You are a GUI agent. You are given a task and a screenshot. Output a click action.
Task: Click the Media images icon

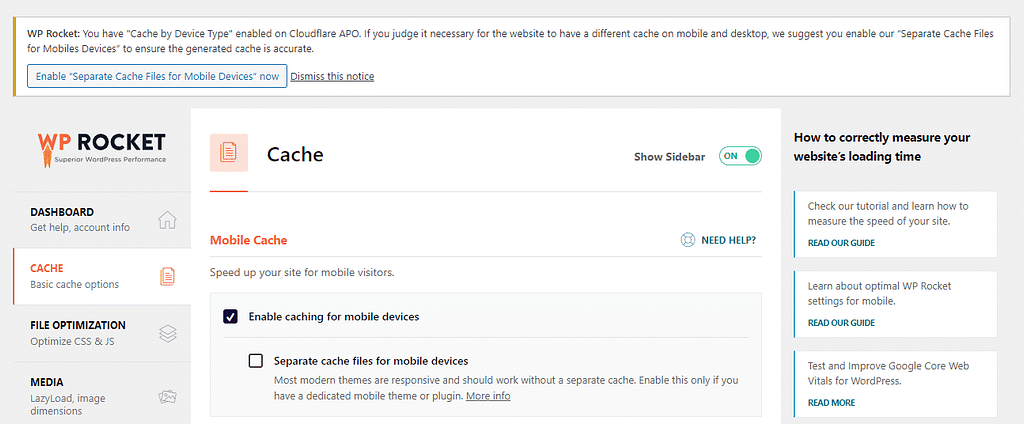click(168, 397)
